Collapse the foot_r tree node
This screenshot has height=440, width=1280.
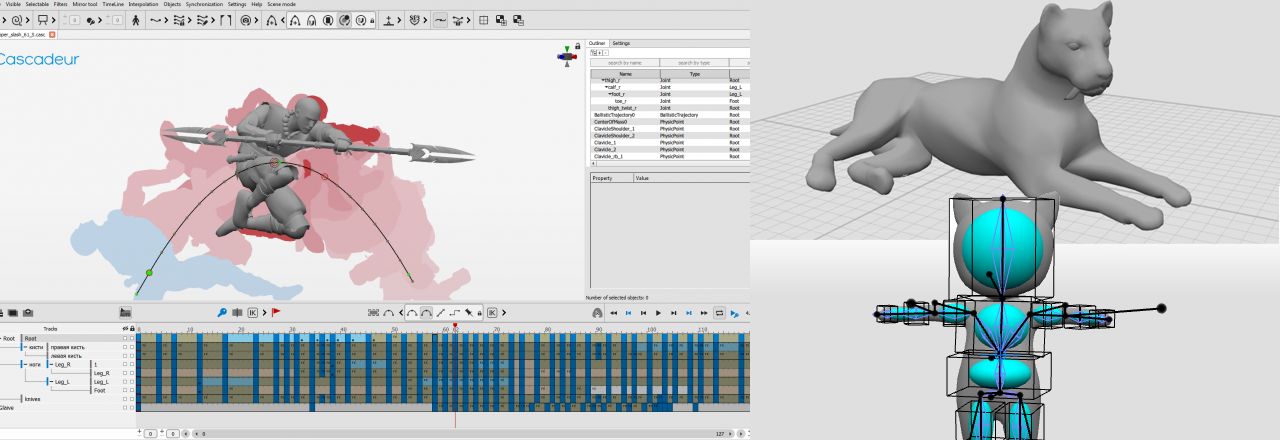pyautogui.click(x=610, y=94)
